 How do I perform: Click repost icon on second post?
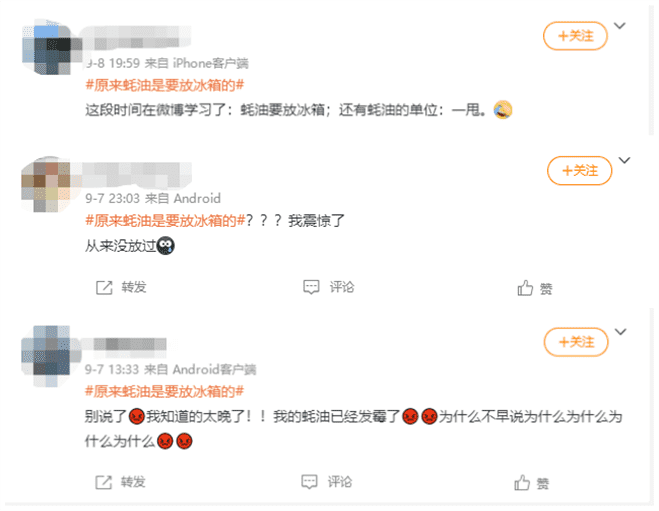(104, 287)
